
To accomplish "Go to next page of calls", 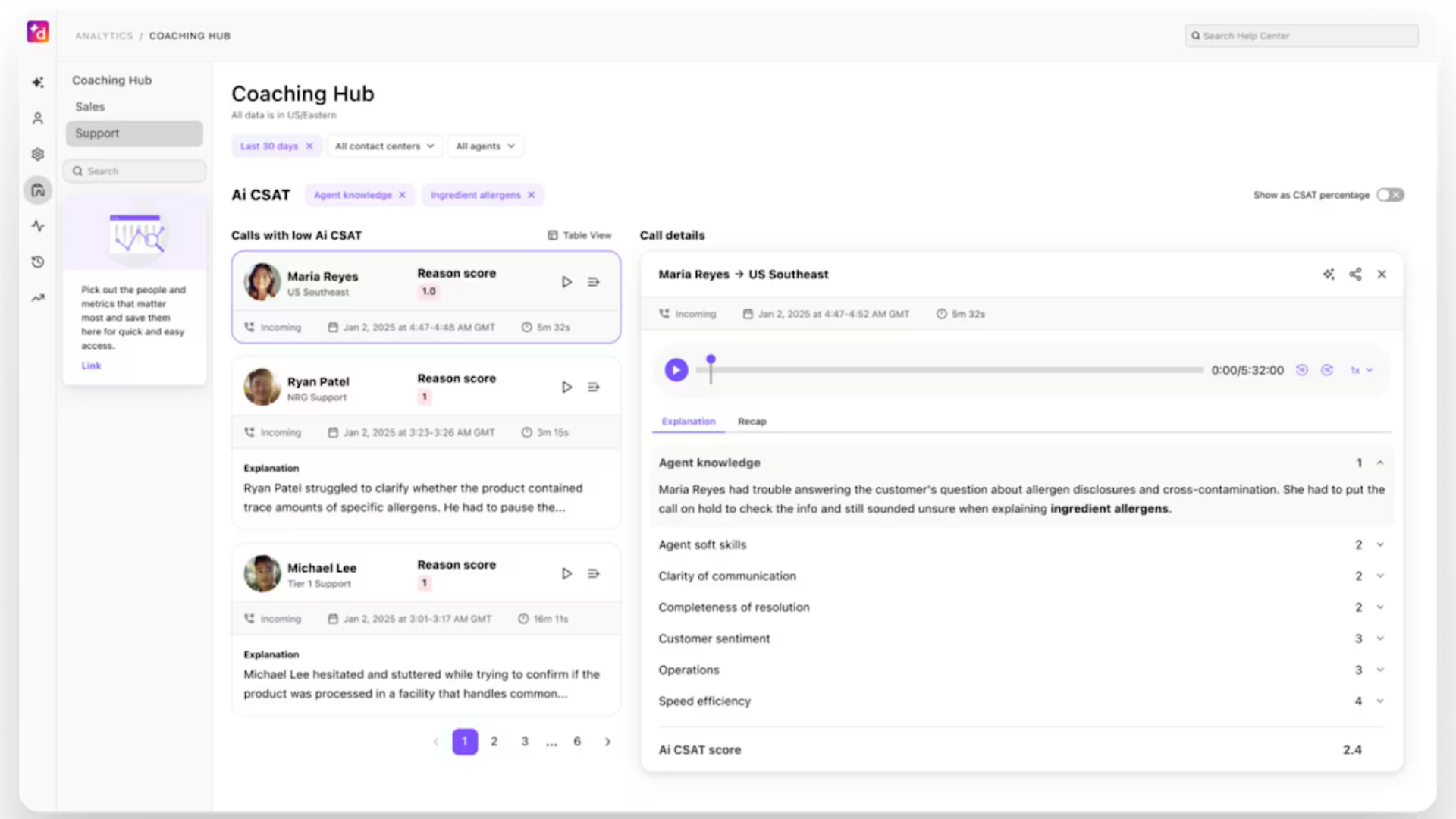I will 607,742.
